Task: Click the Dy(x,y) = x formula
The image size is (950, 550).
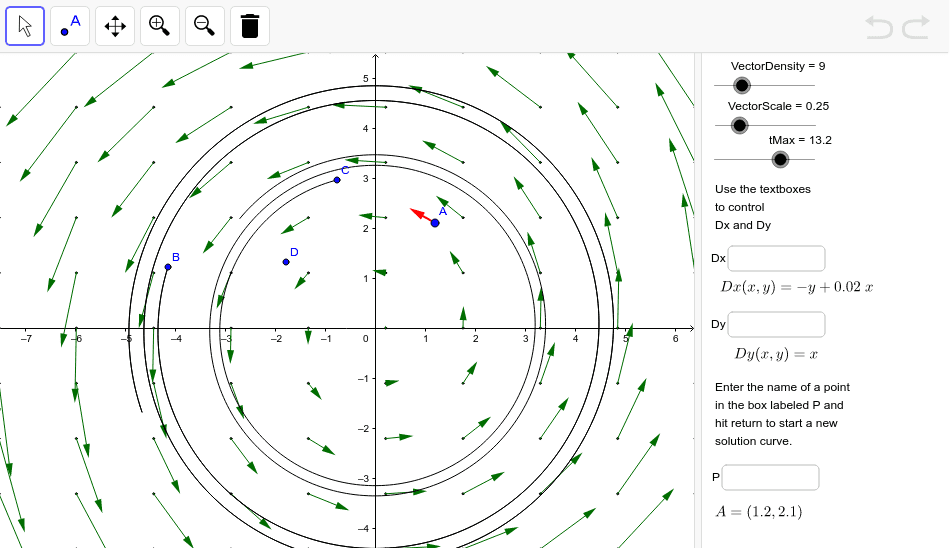Action: pos(776,354)
